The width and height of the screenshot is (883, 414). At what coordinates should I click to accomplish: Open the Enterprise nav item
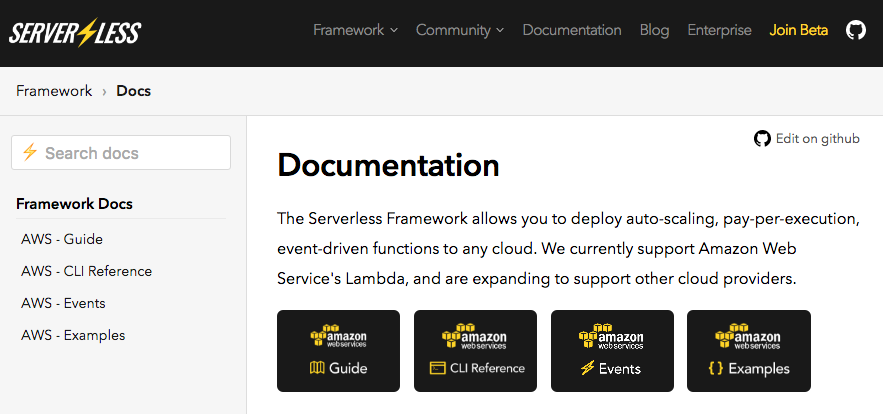tap(719, 30)
